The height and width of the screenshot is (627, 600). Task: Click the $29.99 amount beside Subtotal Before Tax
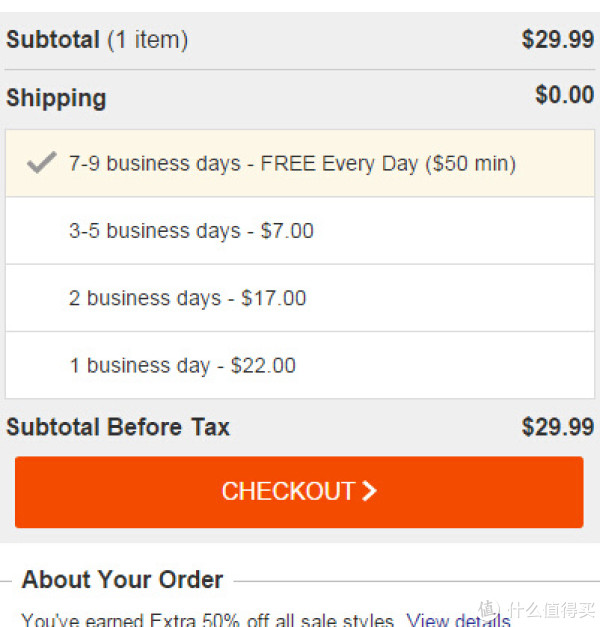558,427
